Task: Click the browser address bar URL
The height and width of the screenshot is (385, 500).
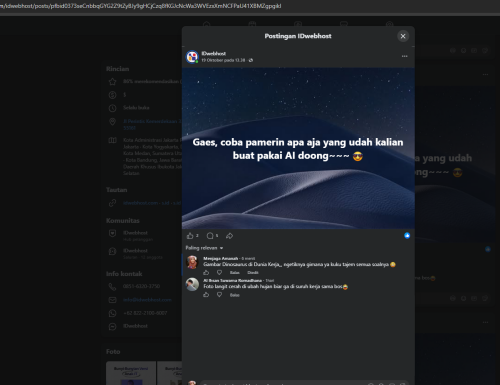Action: (x=141, y=6)
